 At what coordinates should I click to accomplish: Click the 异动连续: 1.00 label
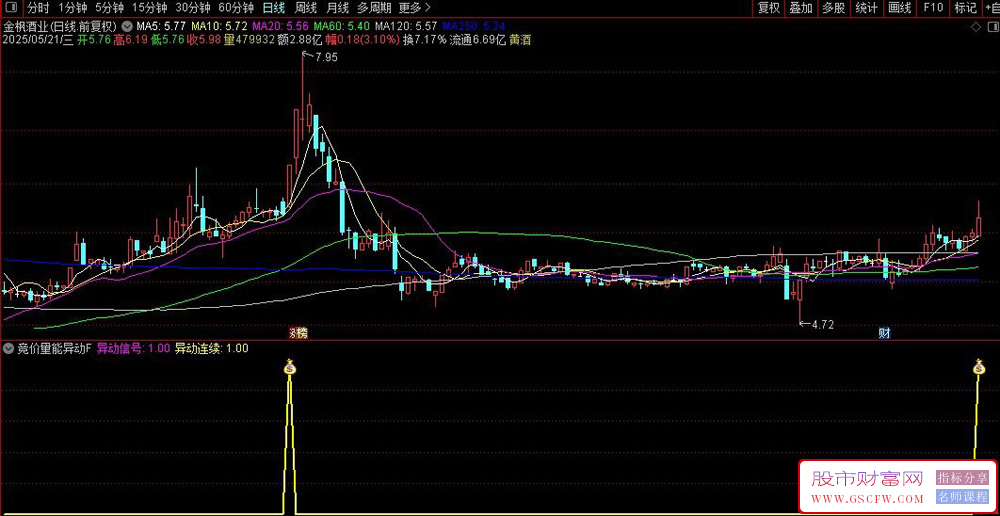212,348
